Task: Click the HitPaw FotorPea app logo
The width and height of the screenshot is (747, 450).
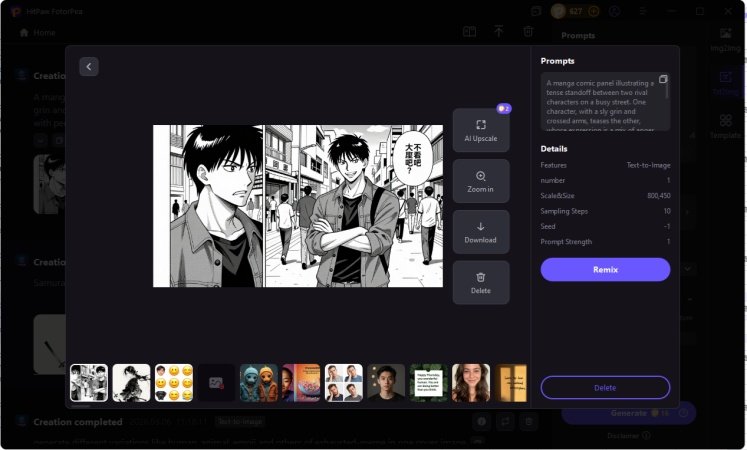Action: pos(15,11)
